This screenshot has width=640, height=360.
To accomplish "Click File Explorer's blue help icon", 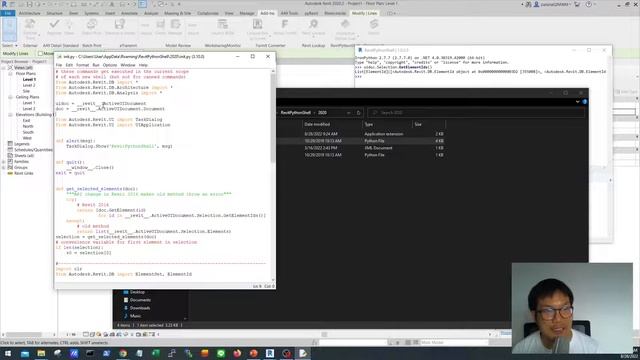I will coord(584,102).
